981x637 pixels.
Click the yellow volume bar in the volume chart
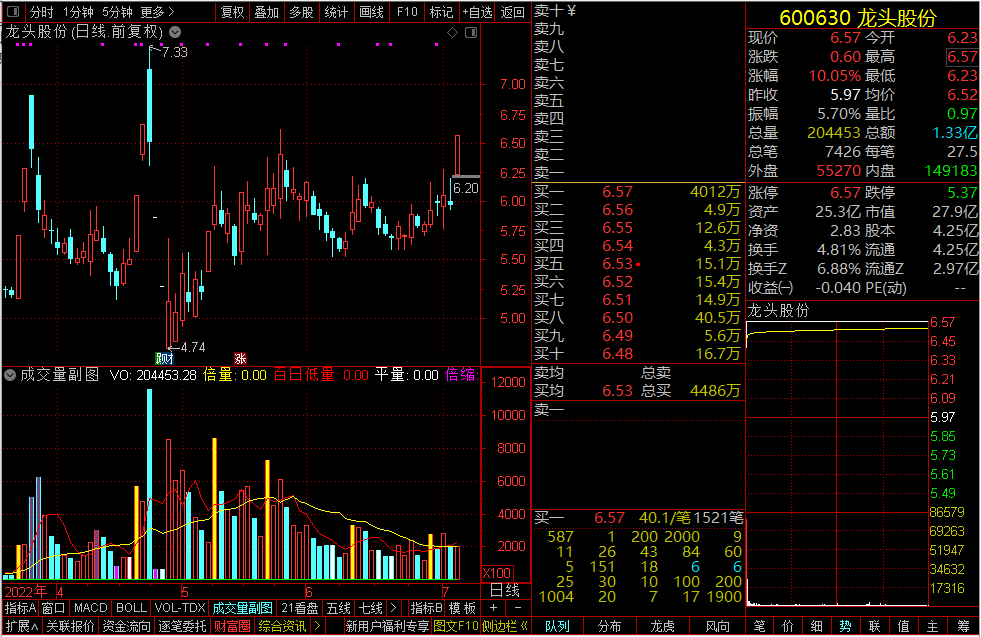268,520
